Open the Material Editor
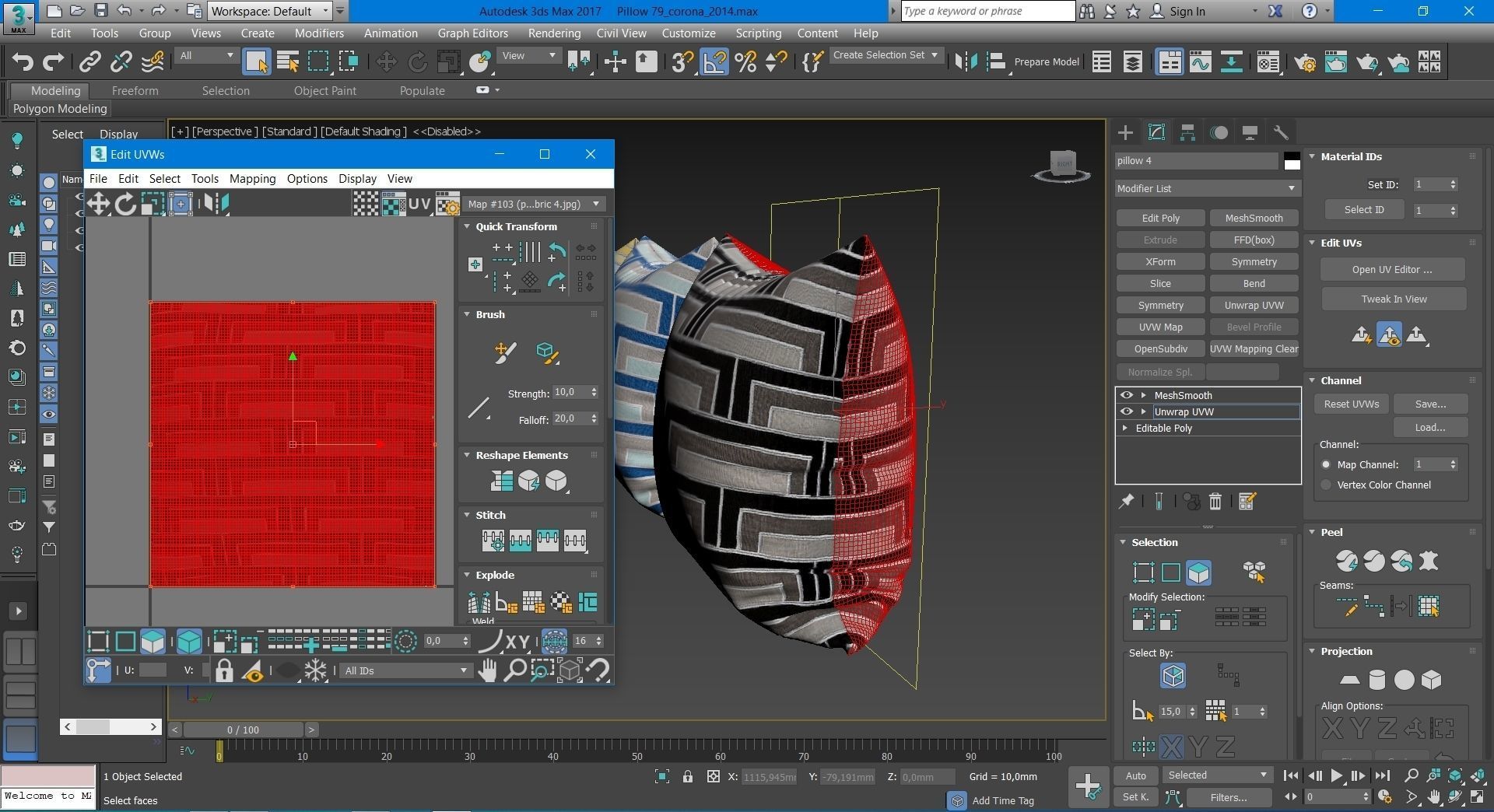 tap(1269, 62)
